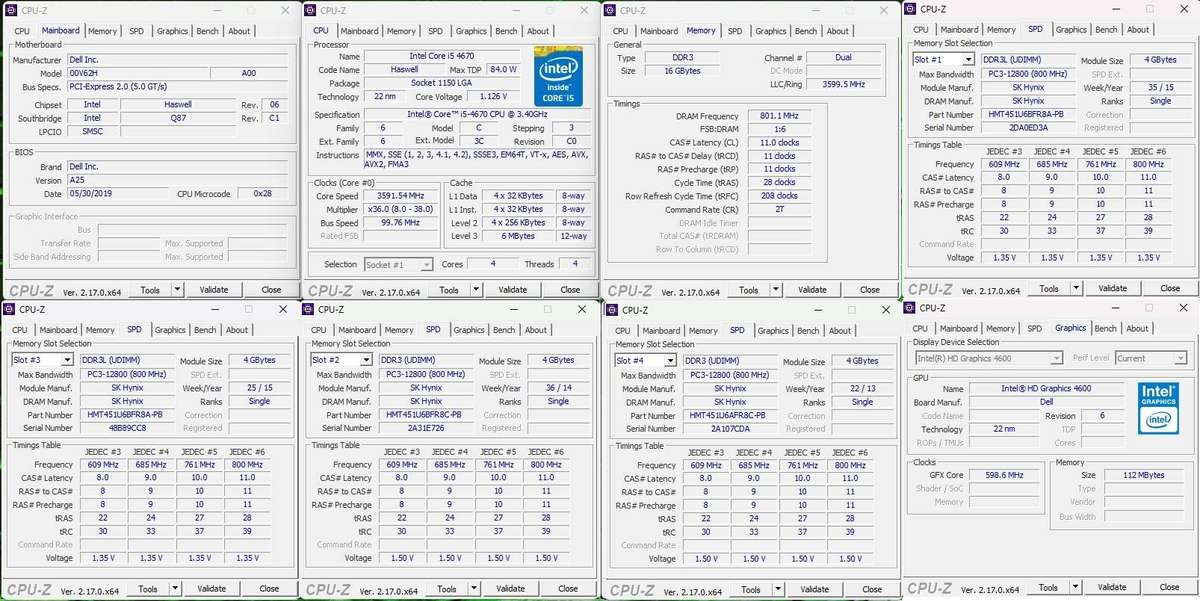Click the Validate button in Graphics window
The image size is (1200, 601).
pyautogui.click(x=1112, y=587)
